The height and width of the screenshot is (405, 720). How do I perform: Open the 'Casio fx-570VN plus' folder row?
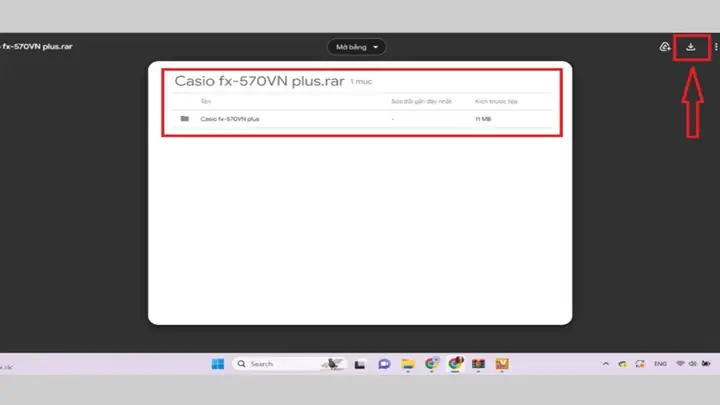pyautogui.click(x=362, y=119)
